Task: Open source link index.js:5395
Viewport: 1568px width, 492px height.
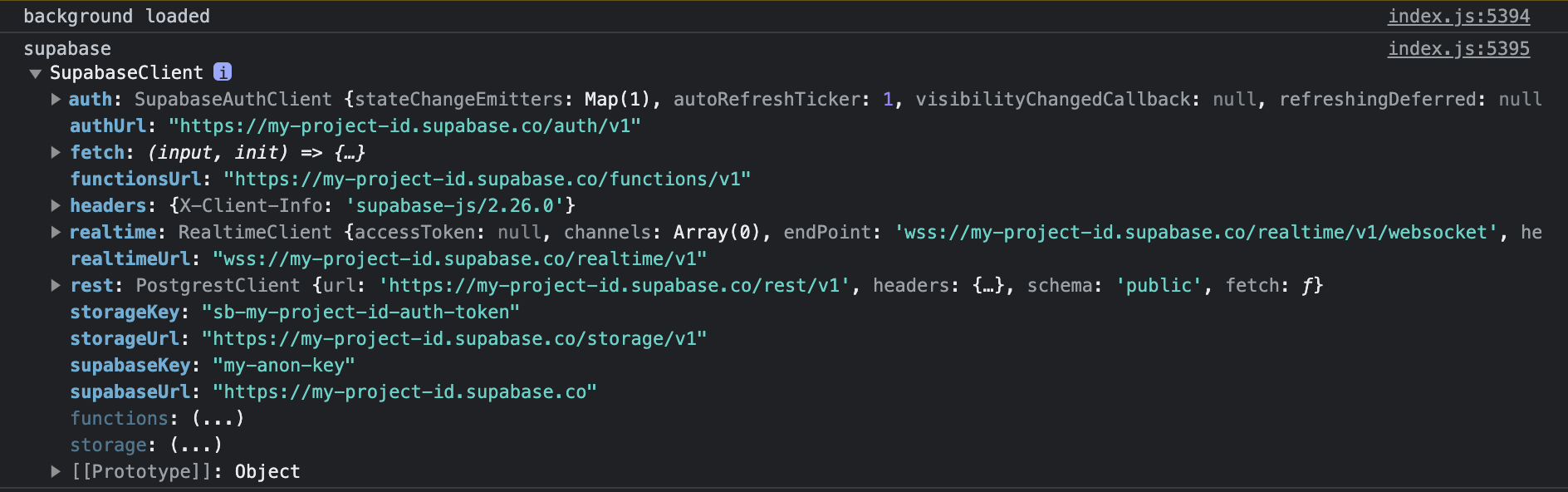Action: click(x=1458, y=49)
